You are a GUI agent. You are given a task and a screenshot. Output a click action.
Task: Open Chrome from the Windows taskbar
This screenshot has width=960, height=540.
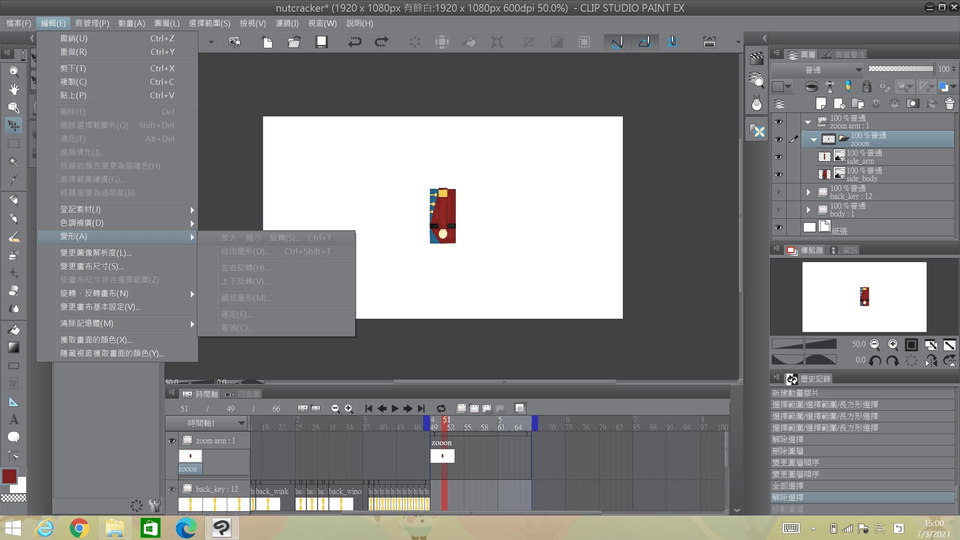(x=80, y=527)
